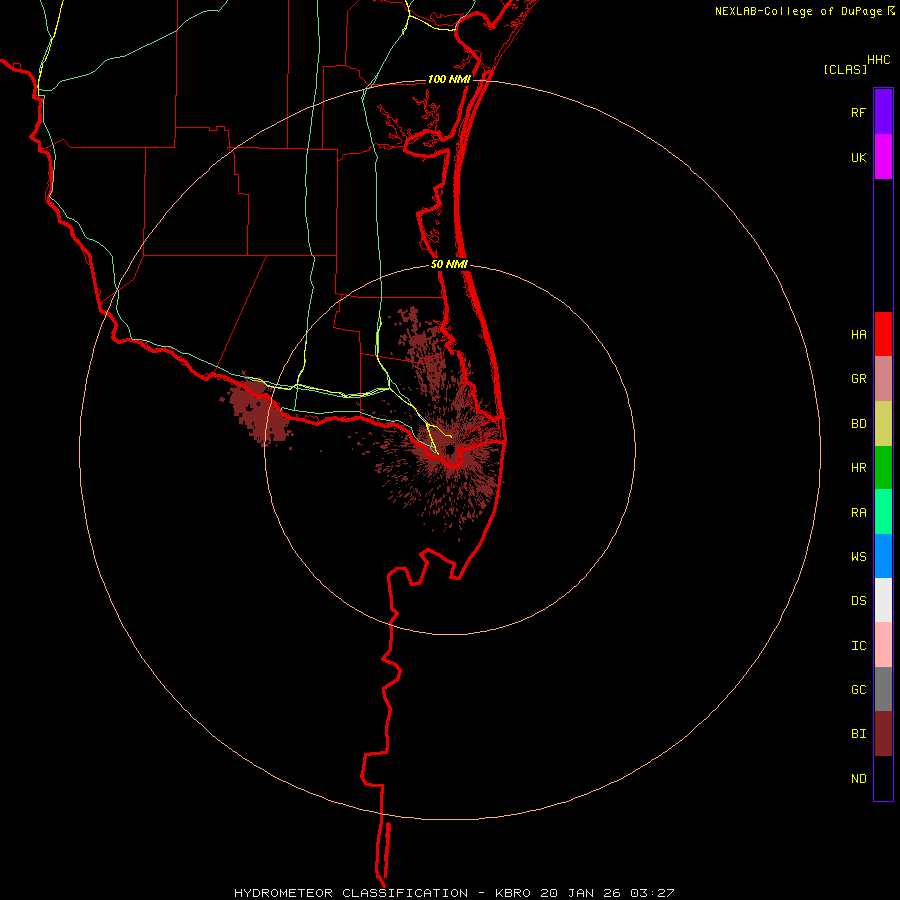
Task: Click the 'HA' legend label
Action: (x=858, y=335)
